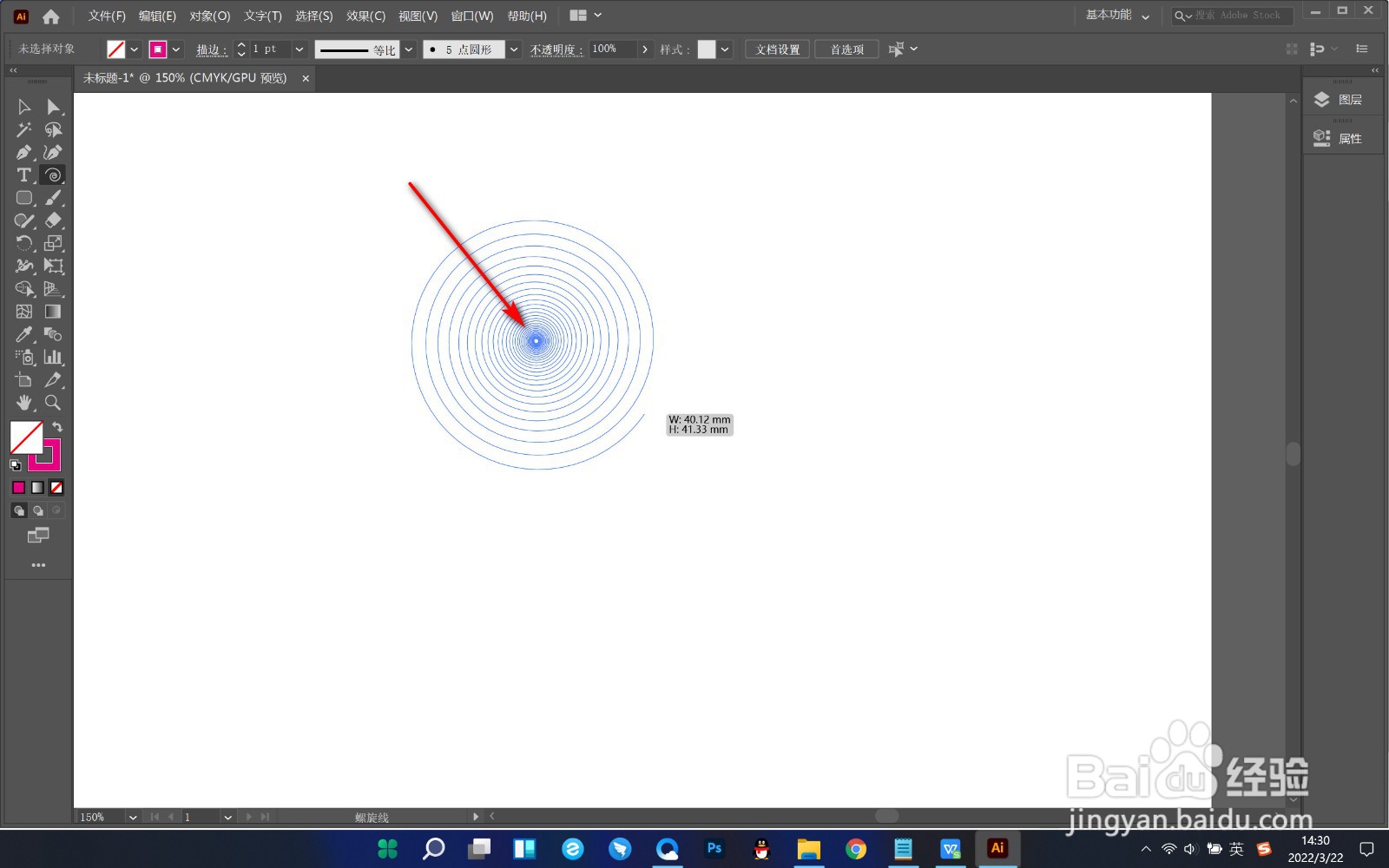
Task: Activate the Perspective Grid tool
Action: point(53,288)
